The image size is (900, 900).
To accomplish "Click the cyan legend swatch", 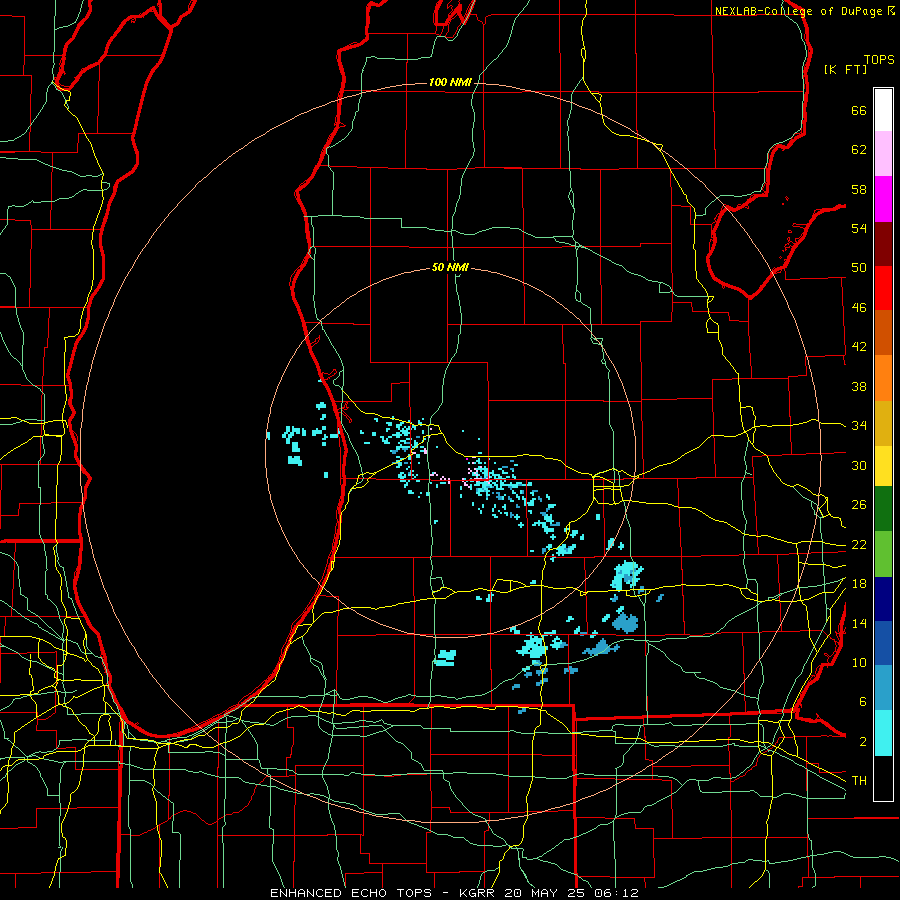I will tap(883, 733).
